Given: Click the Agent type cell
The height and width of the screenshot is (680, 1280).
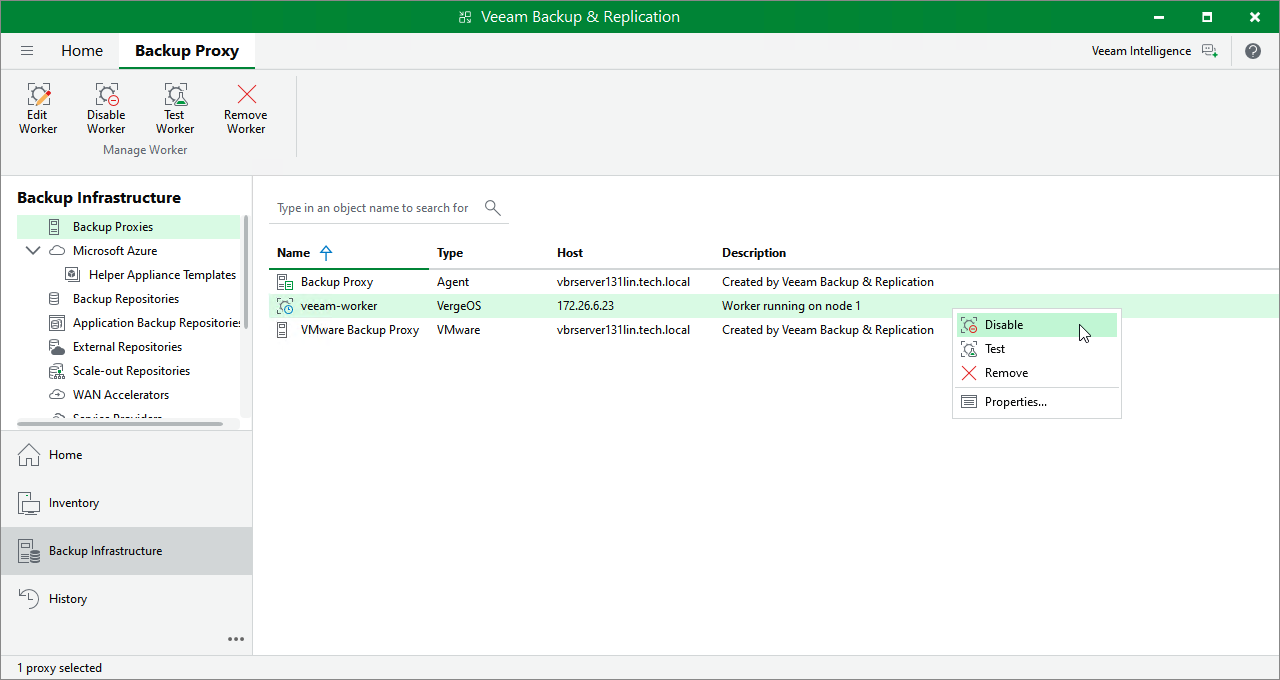Looking at the screenshot, I should pos(453,282).
